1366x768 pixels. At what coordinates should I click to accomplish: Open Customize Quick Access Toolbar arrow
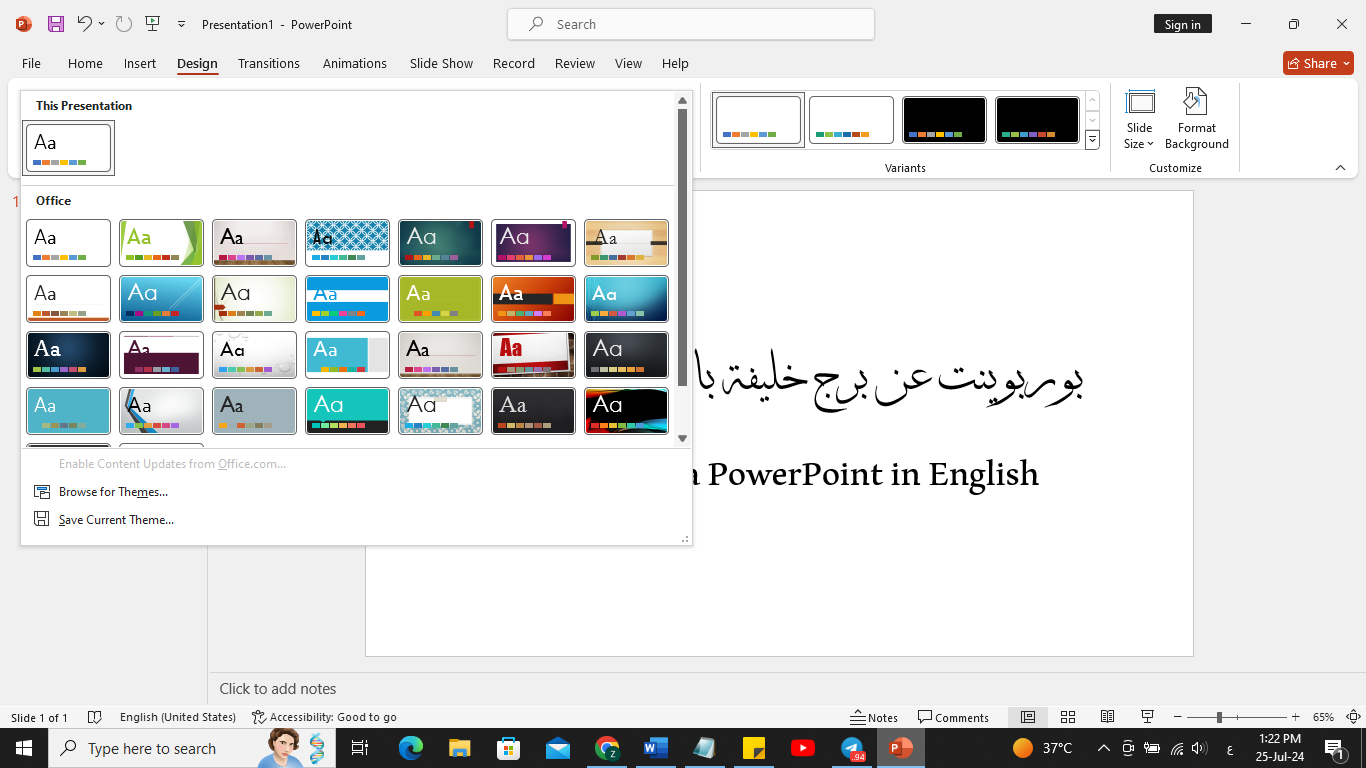tap(181, 24)
